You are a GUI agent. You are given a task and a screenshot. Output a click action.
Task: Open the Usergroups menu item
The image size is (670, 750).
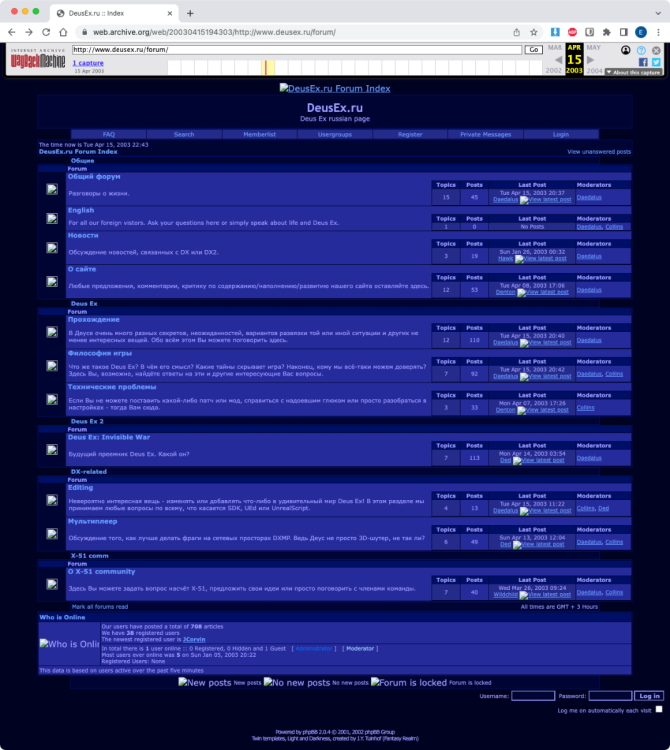(x=335, y=134)
